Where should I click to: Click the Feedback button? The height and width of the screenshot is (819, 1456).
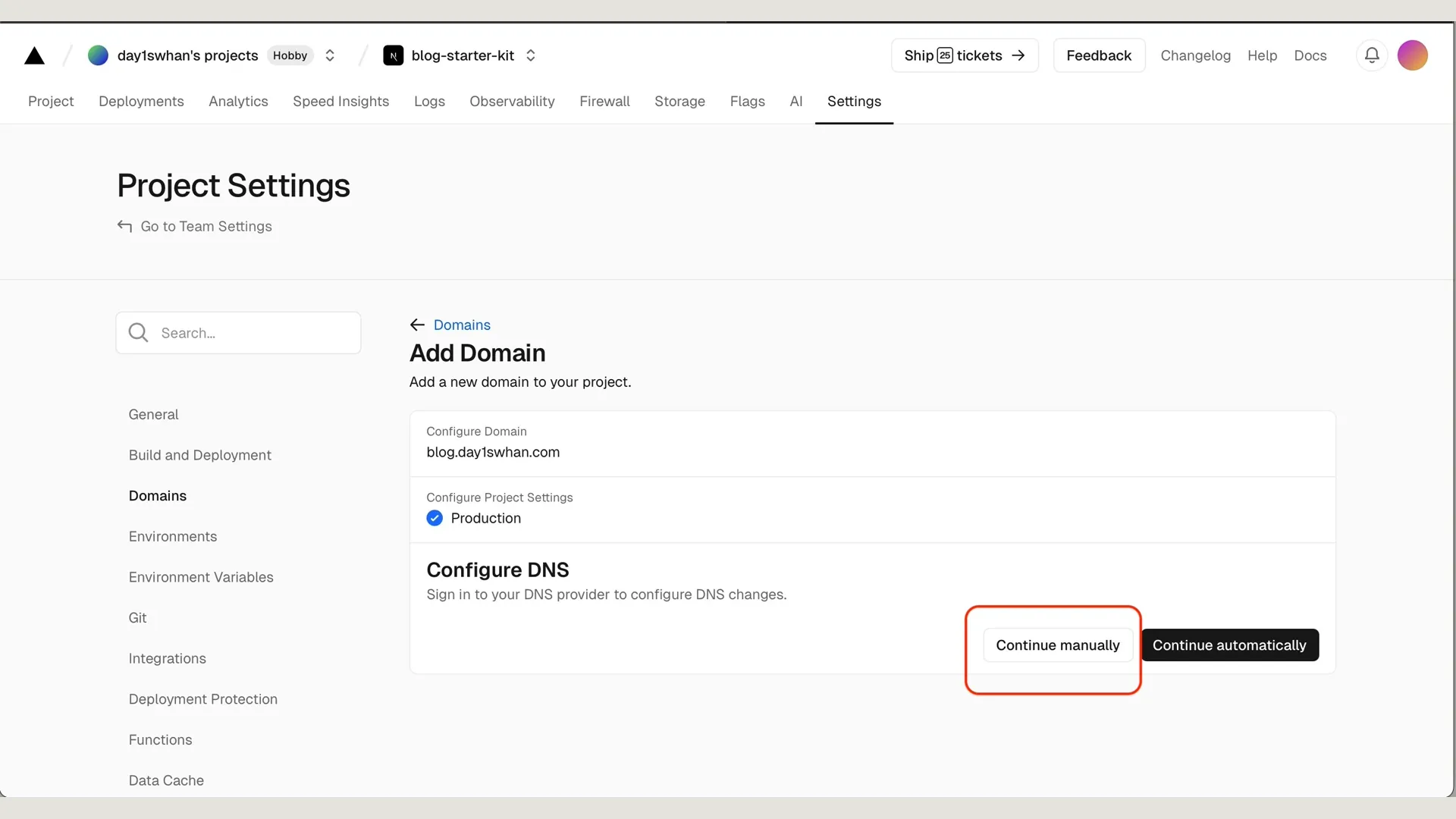click(x=1099, y=55)
